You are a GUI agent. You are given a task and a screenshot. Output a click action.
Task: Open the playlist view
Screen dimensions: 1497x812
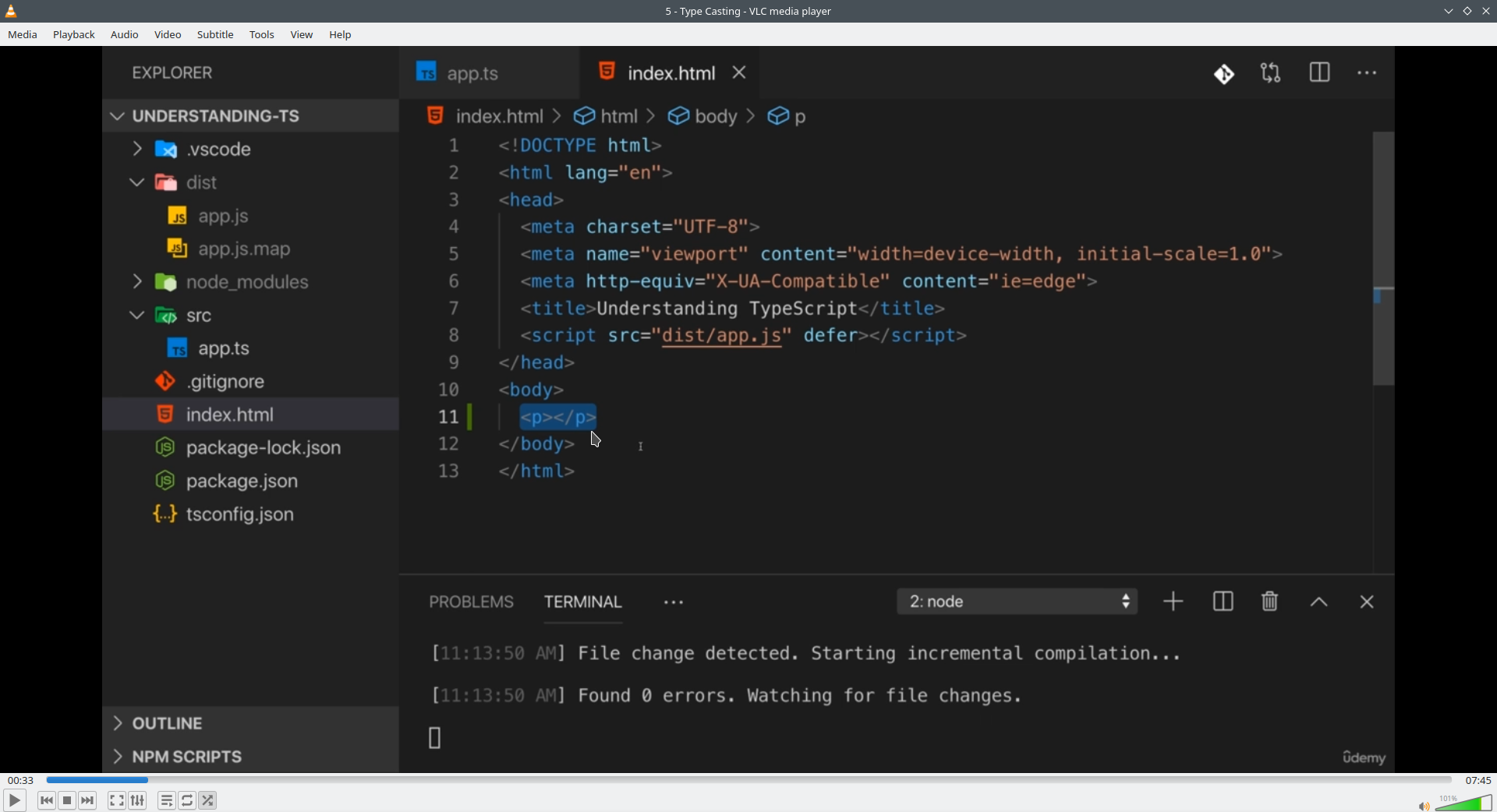166,800
